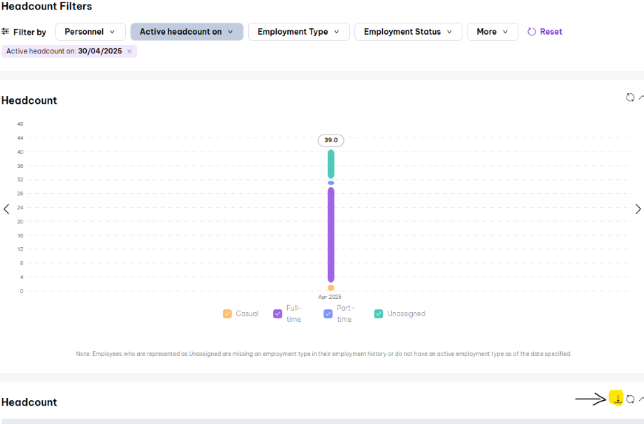This screenshot has height=424, width=644.
Task: Refresh the lower Headcount panel
Action: coord(630,399)
